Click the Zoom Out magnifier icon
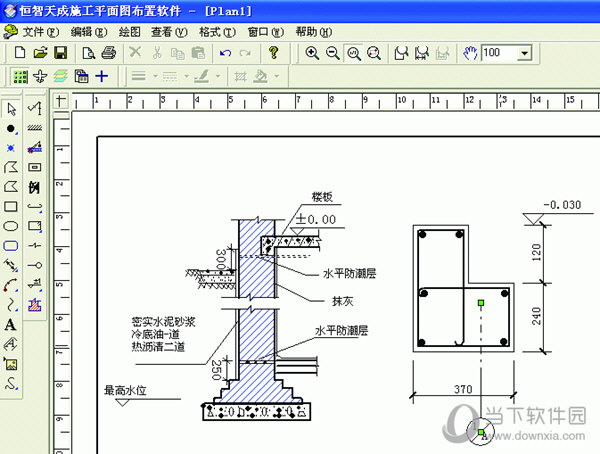The image size is (600, 454). pyautogui.click(x=332, y=52)
